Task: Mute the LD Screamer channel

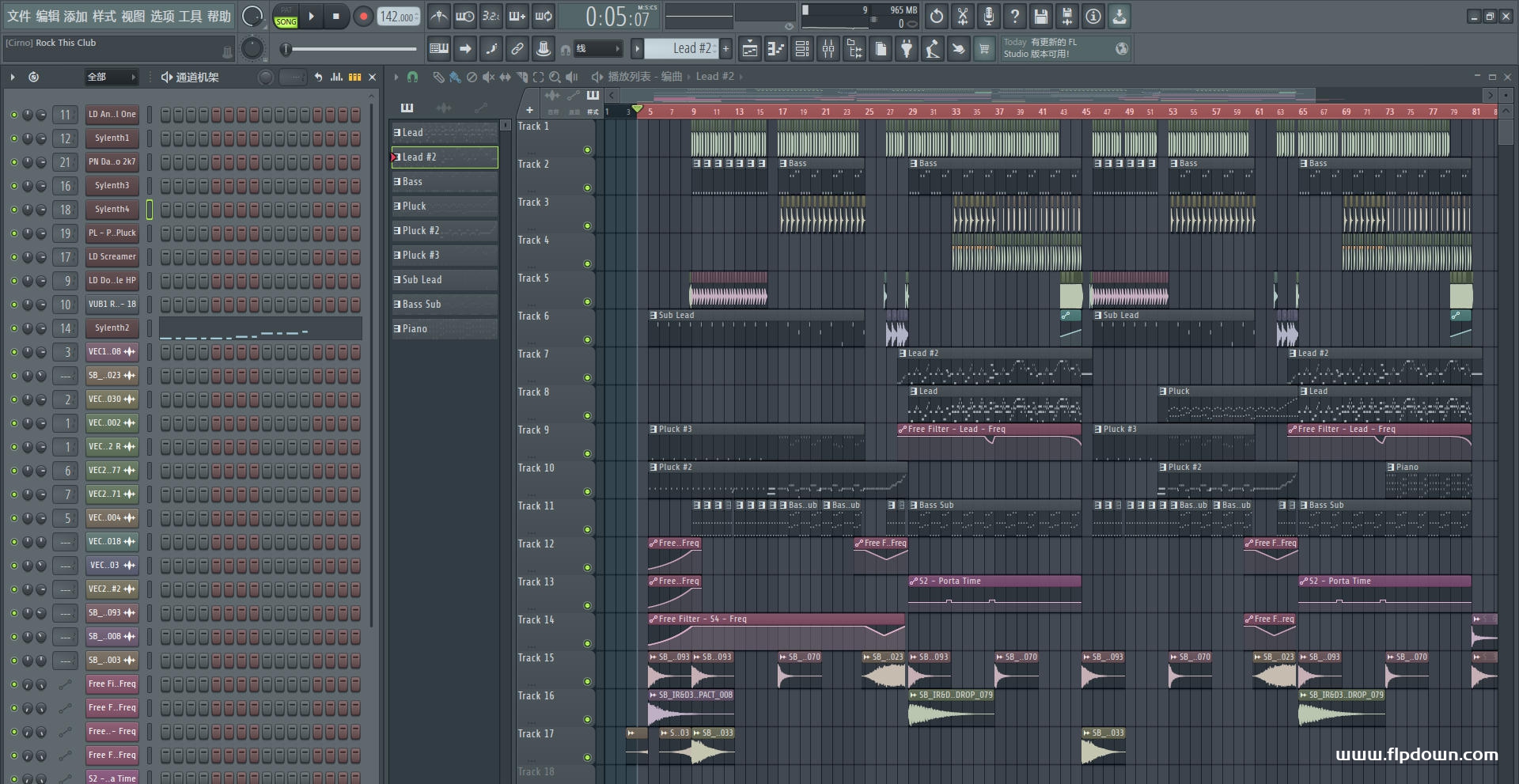Action: (x=13, y=256)
